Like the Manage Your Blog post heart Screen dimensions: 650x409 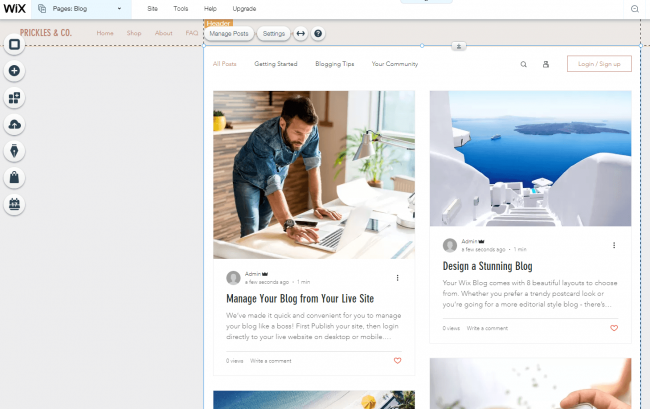click(x=397, y=361)
